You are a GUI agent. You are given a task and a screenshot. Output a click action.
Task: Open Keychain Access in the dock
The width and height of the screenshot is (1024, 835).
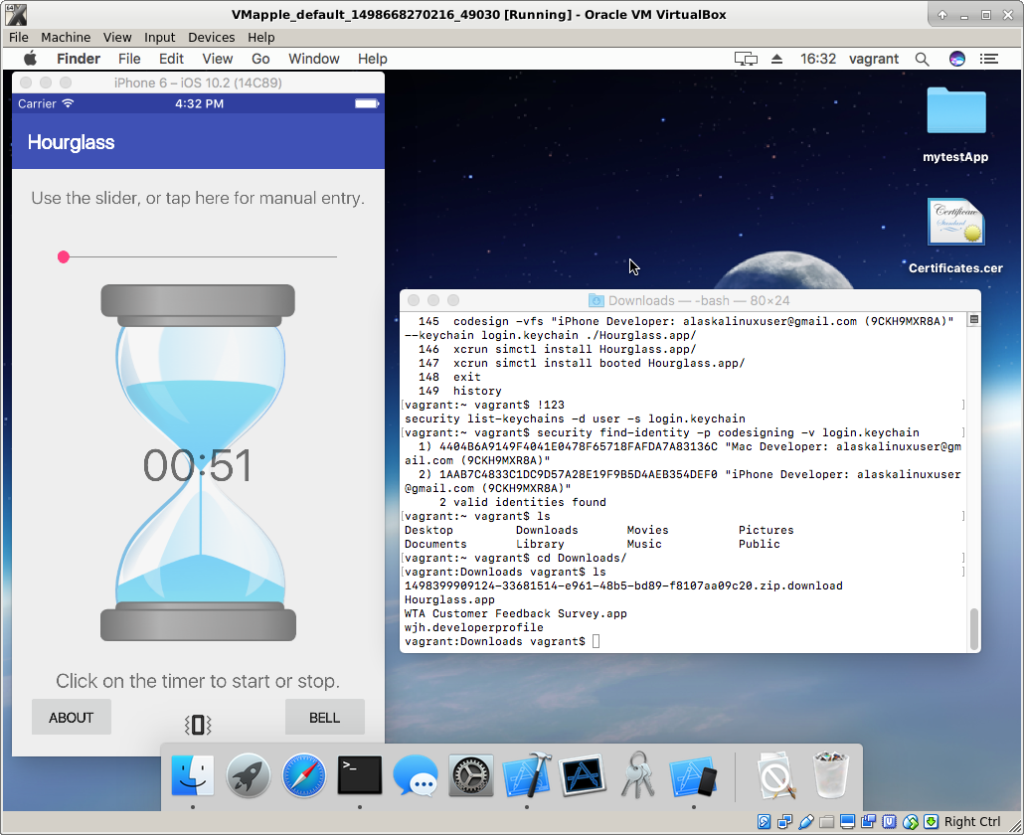point(638,775)
